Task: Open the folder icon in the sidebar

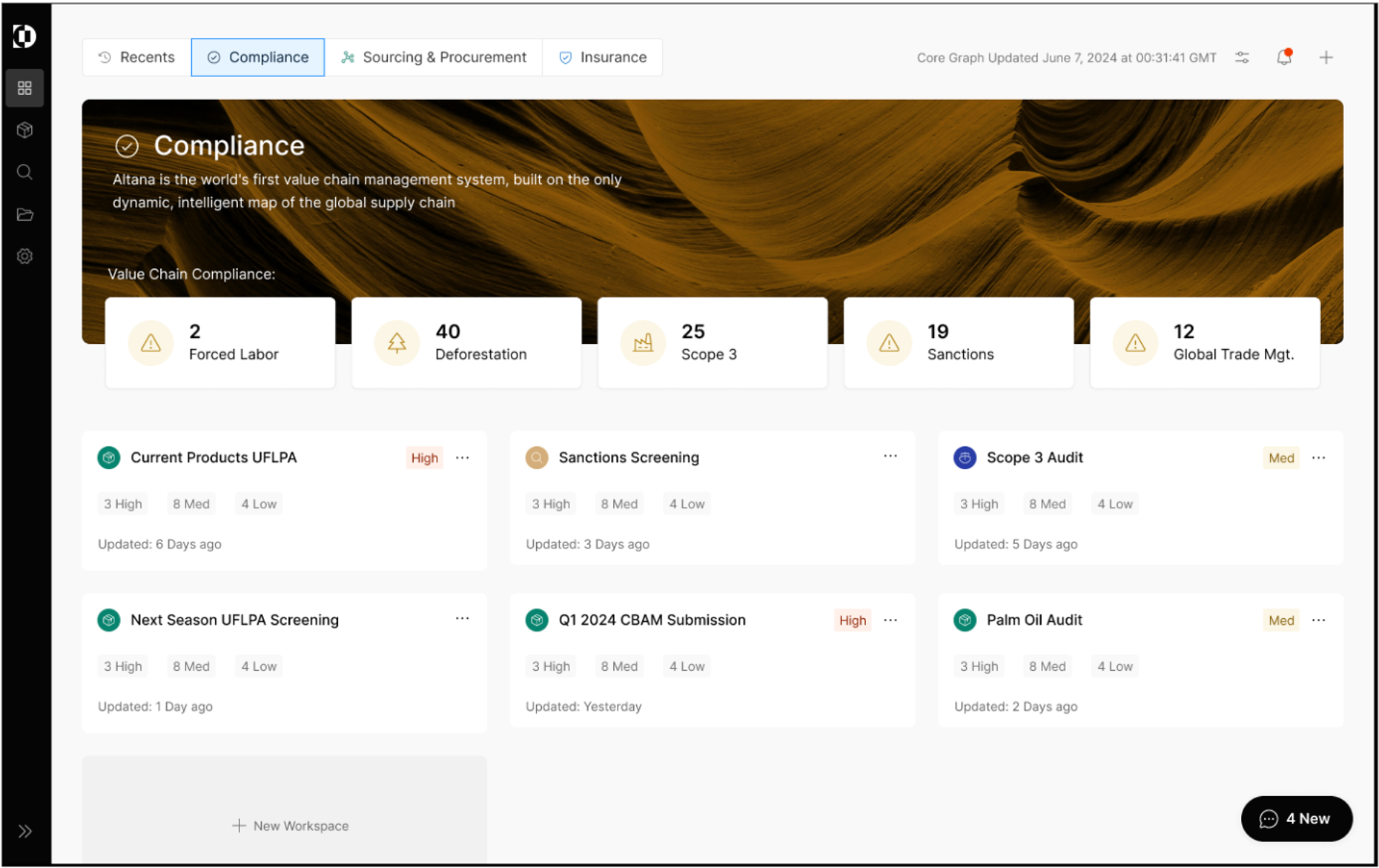Action: (24, 215)
